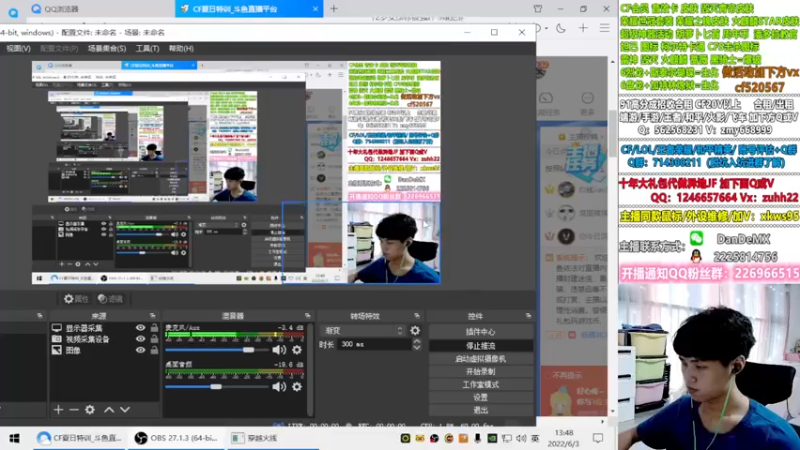This screenshot has width=800, height=450.
Task: Click 退出 to exit OBS
Action: point(481,410)
